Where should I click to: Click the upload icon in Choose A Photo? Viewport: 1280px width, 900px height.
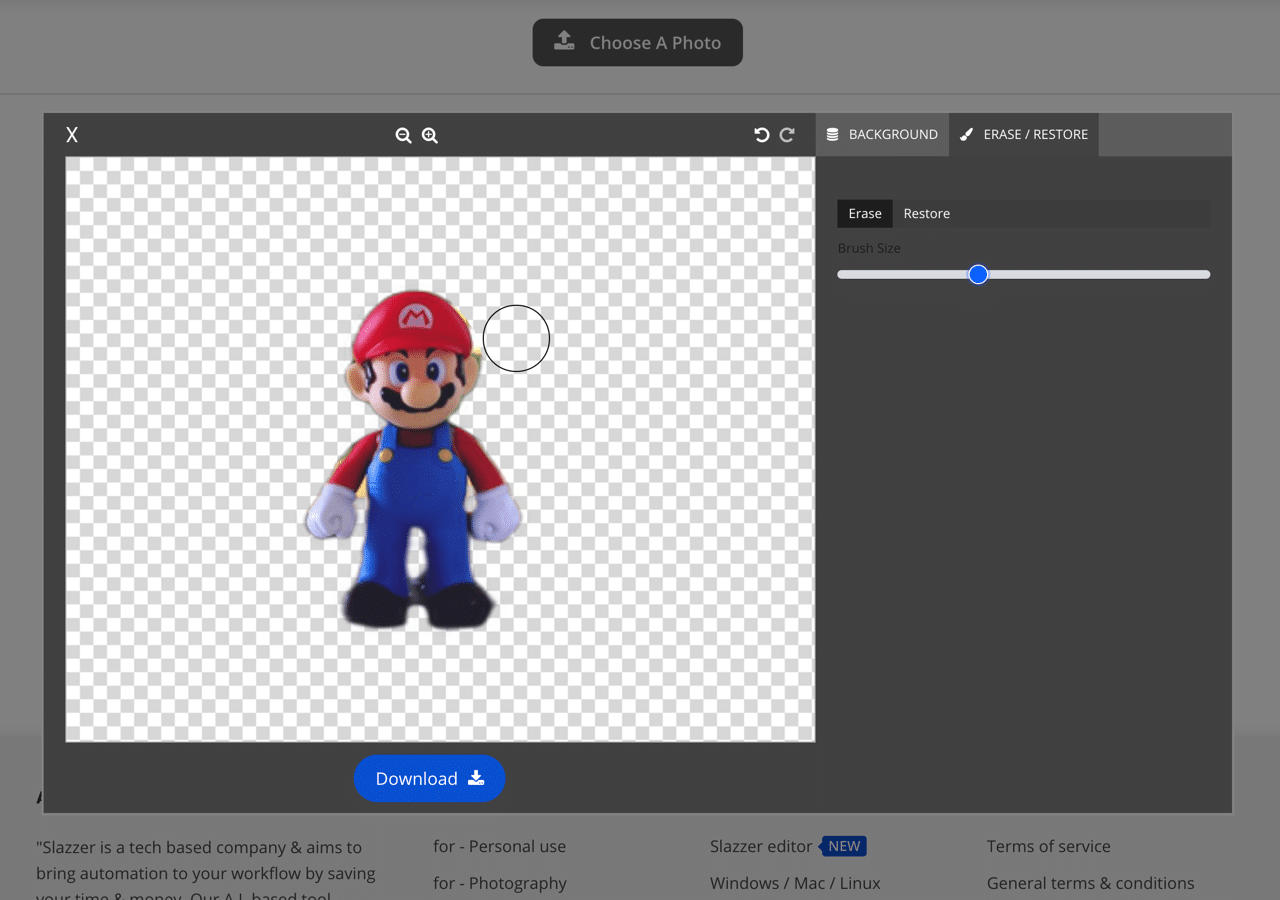tap(564, 41)
